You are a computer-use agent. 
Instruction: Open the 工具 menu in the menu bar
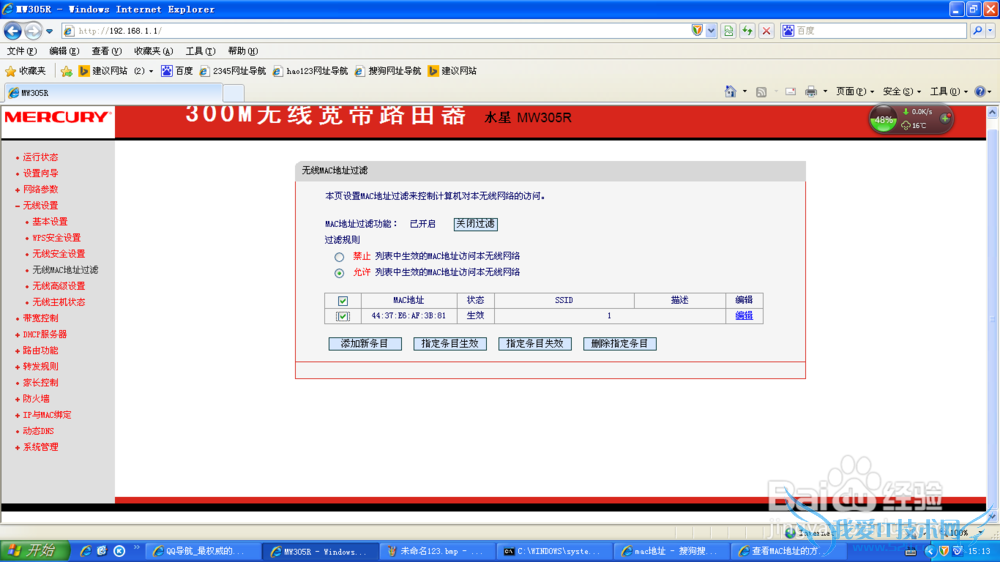tap(200, 51)
